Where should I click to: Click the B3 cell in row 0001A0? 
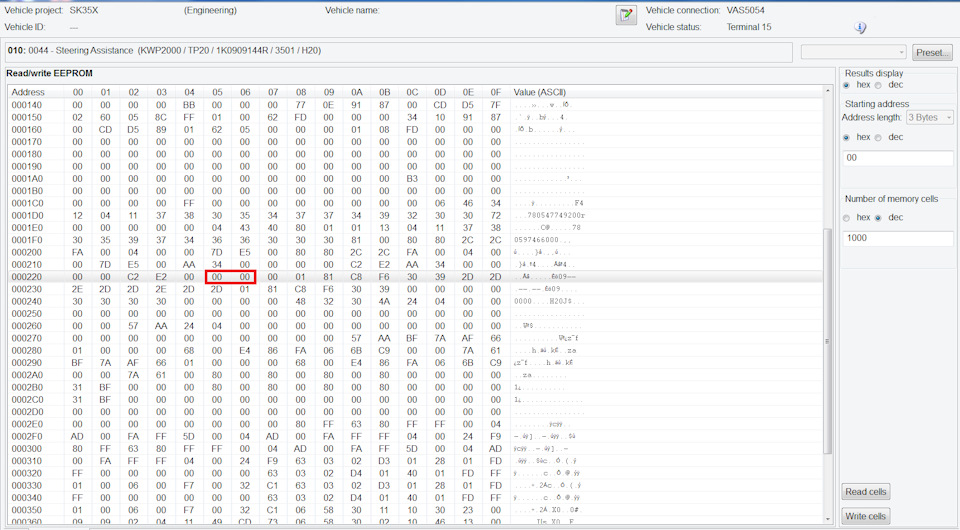pos(412,179)
